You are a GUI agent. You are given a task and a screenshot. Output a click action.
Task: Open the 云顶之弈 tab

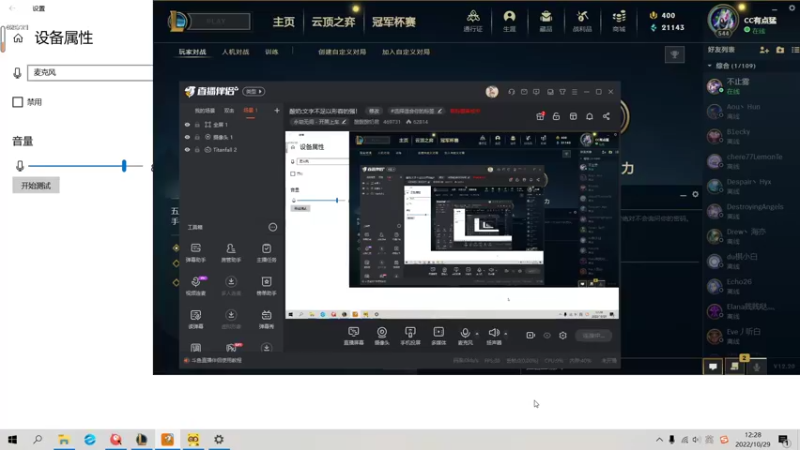click(x=333, y=22)
